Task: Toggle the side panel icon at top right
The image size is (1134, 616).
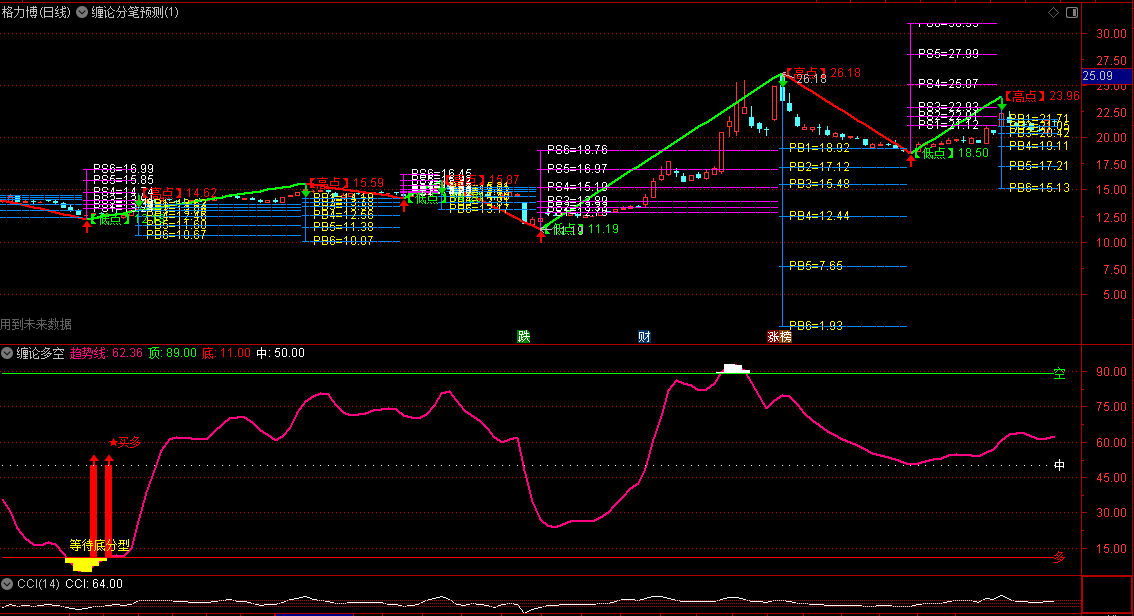Action: pos(1071,13)
